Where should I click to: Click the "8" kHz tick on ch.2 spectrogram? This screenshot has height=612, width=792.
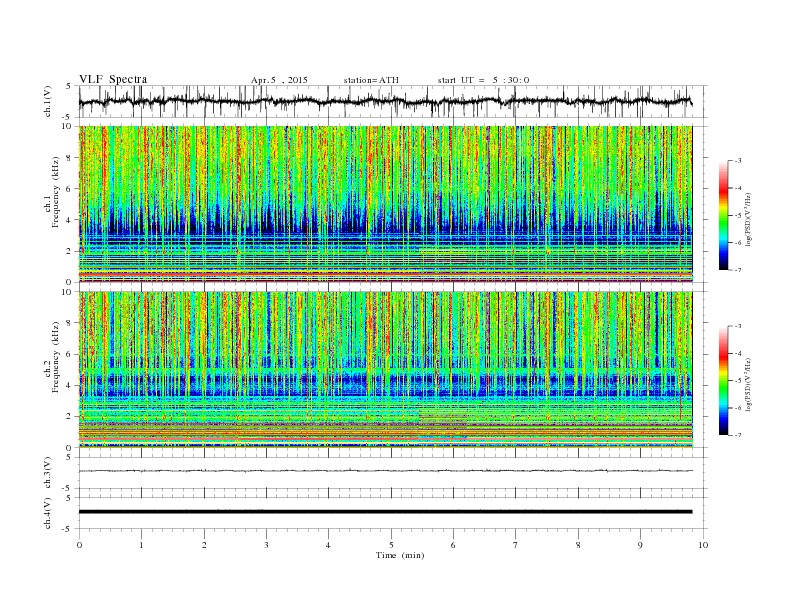point(70,323)
